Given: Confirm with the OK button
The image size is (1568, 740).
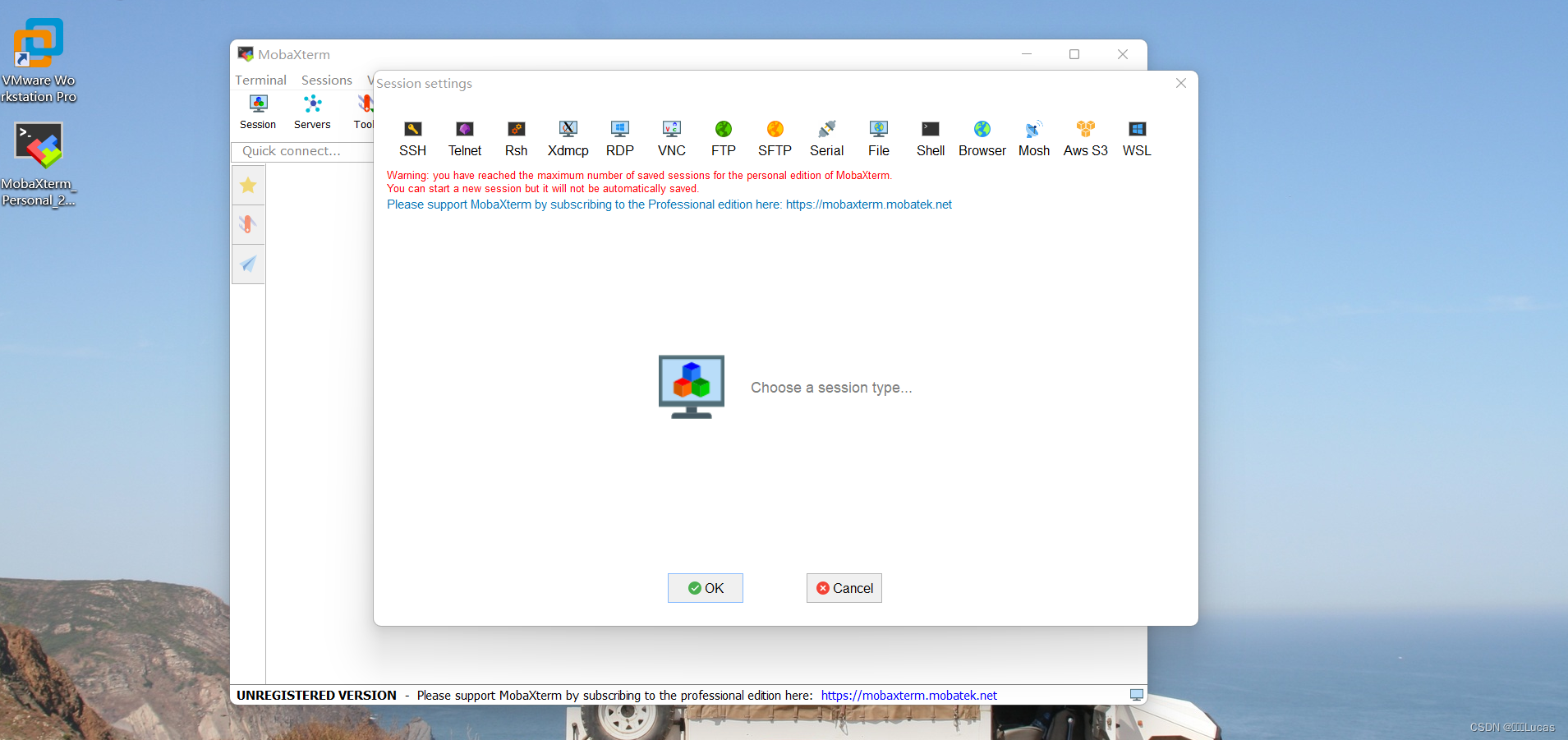Looking at the screenshot, I should (x=706, y=588).
